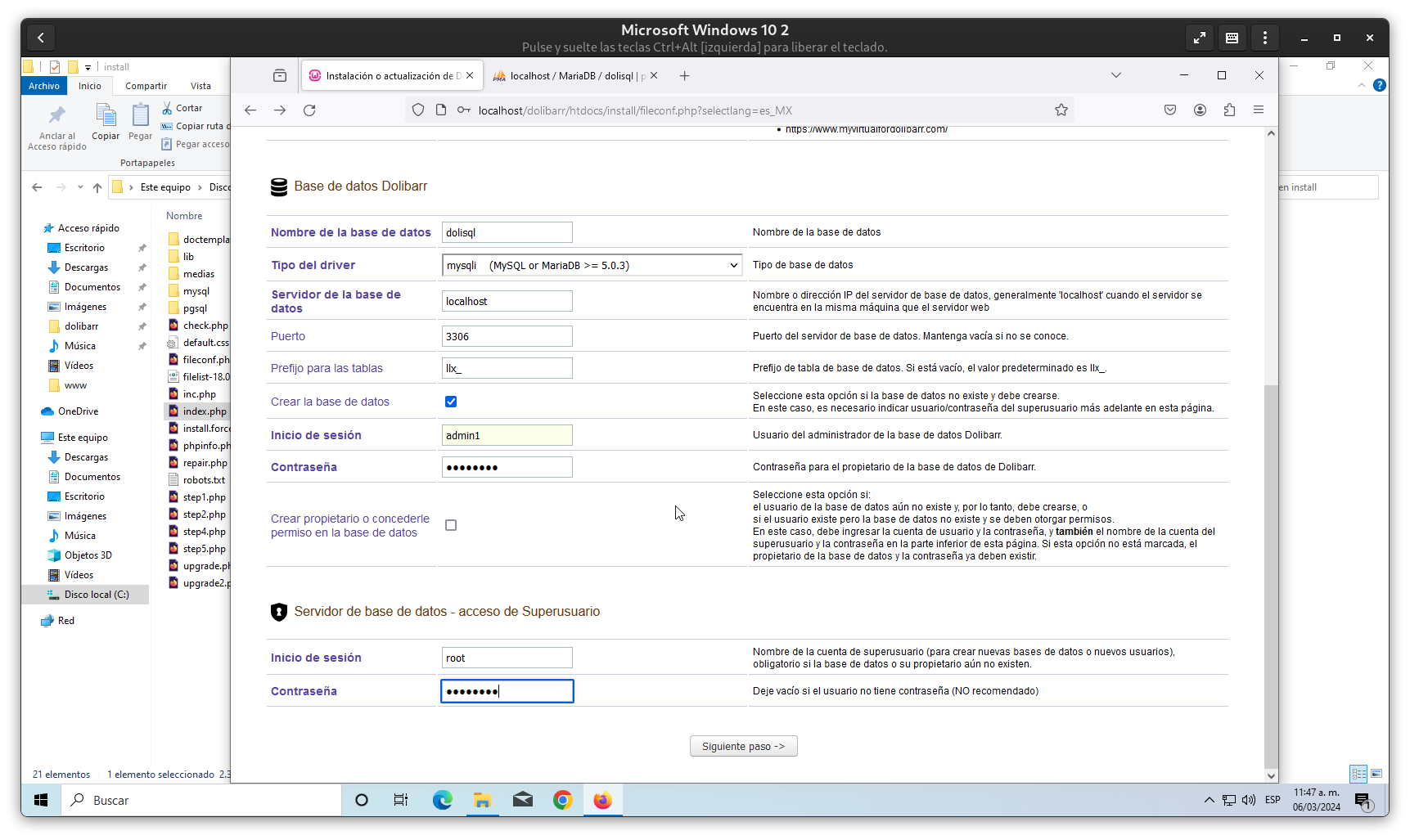The width and height of the screenshot is (1410, 840).
Task: Open a new browser tab
Action: pos(685,76)
